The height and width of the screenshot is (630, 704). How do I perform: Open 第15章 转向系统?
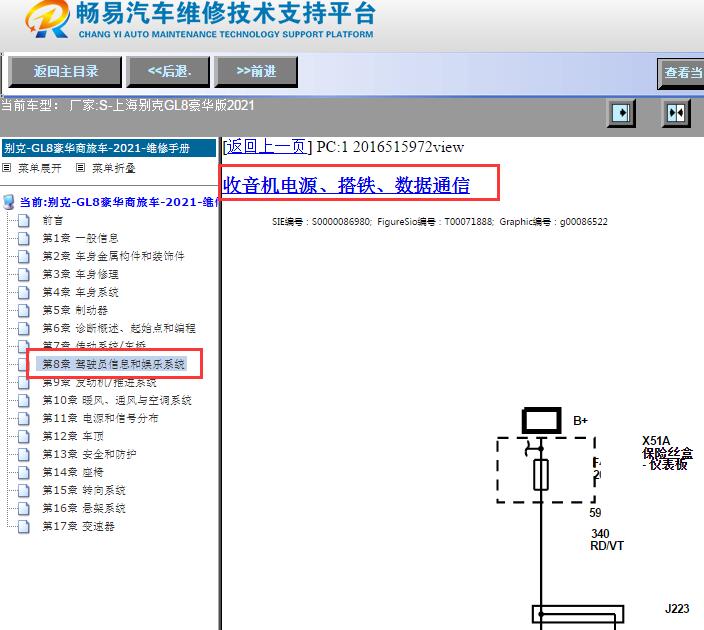tap(84, 490)
